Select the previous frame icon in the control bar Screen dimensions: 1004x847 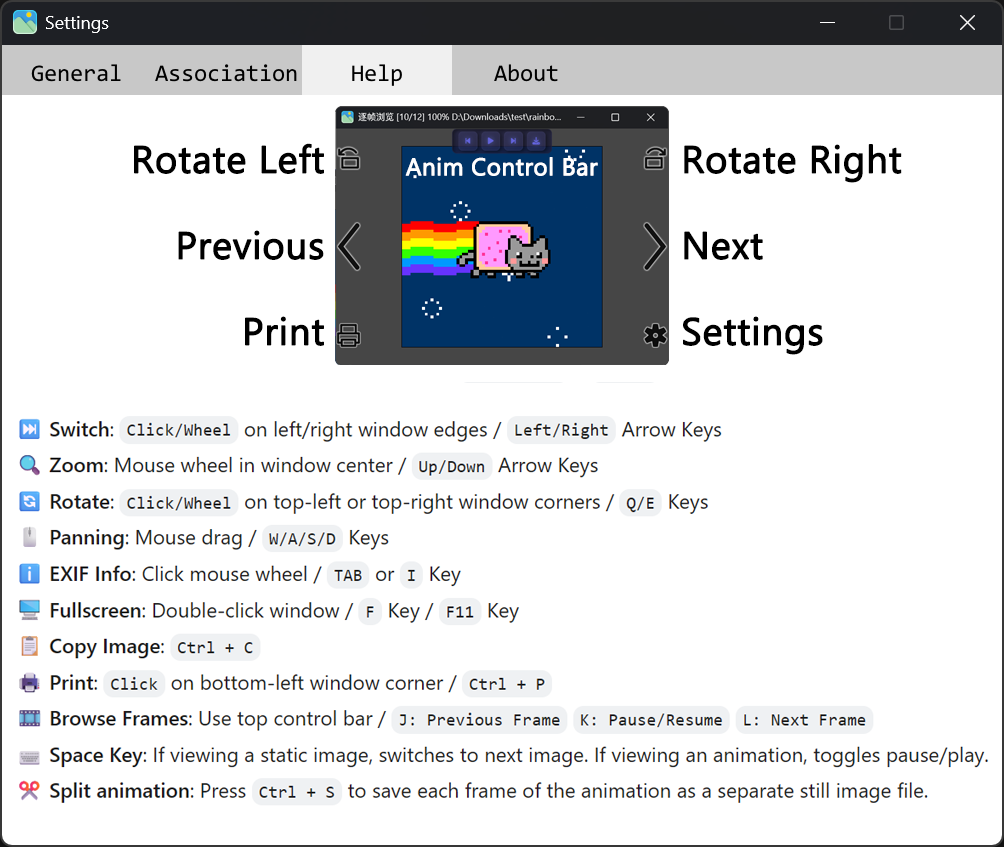(x=468, y=140)
